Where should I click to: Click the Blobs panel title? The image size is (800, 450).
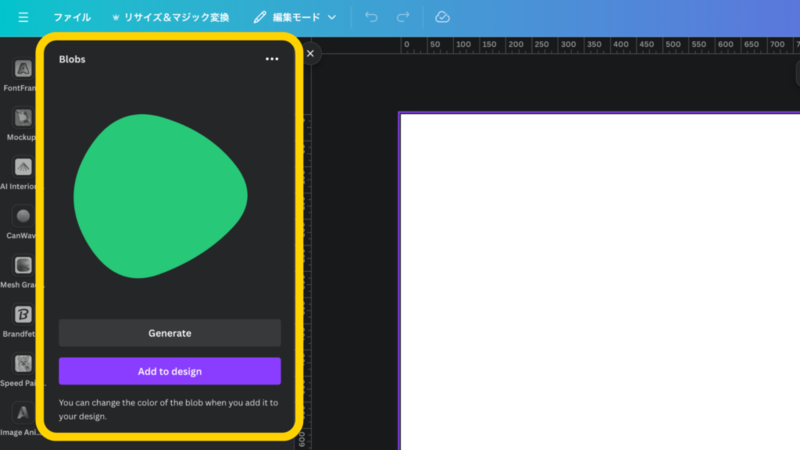(72, 59)
